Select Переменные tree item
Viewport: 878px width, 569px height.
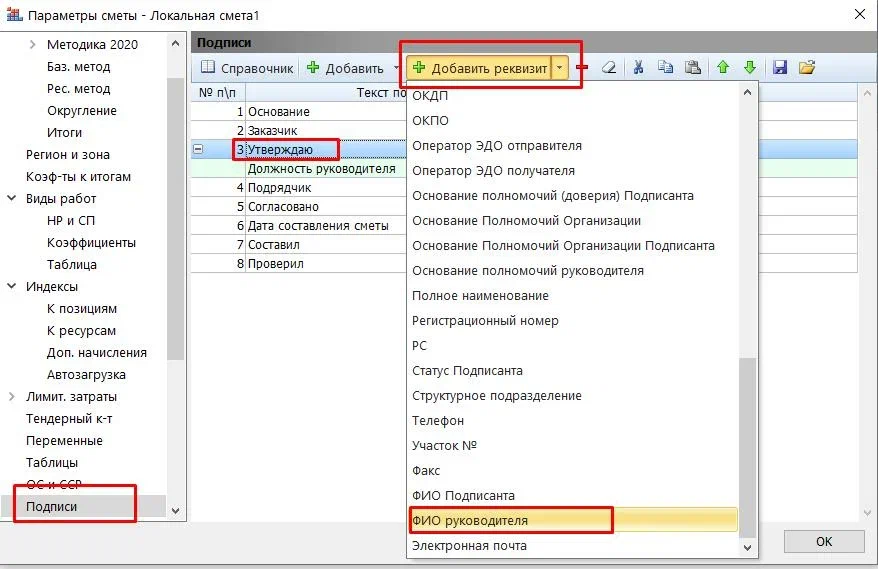pyautogui.click(x=64, y=441)
